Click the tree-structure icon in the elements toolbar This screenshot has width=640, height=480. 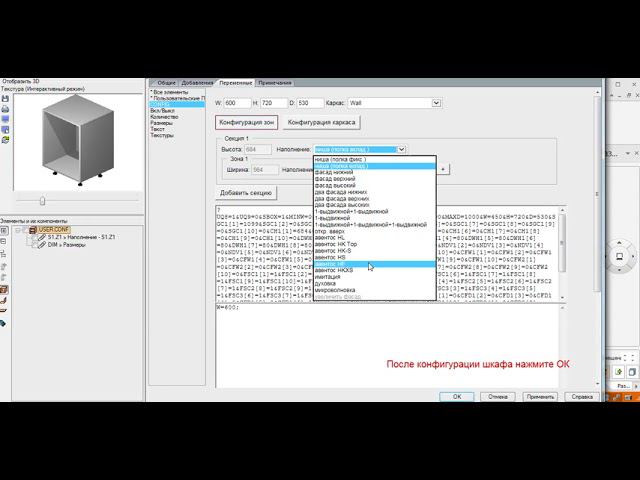(x=4, y=254)
